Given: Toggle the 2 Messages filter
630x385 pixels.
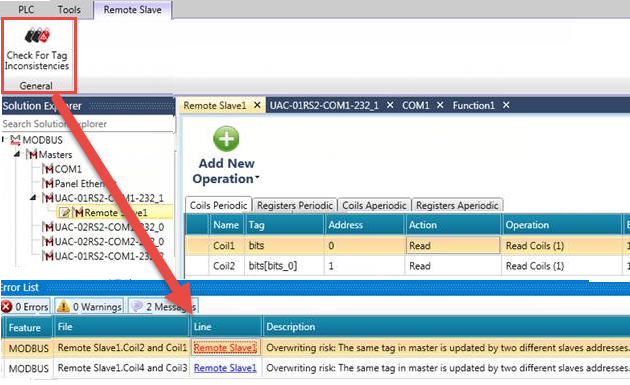Looking at the screenshot, I should pyautogui.click(x=163, y=307).
